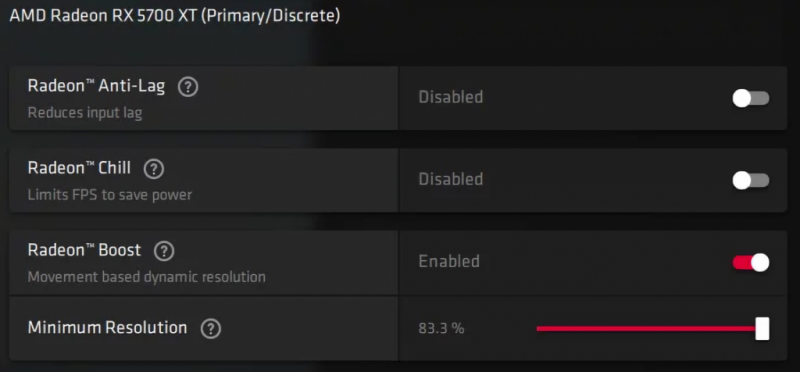Click the 'Limits FPS to save power' description

point(110,195)
